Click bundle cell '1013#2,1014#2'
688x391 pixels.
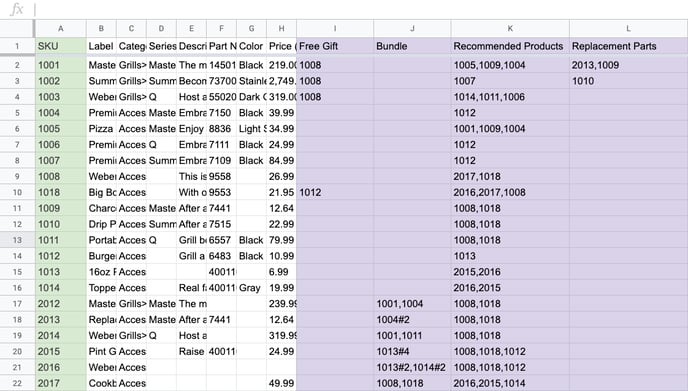(412, 367)
